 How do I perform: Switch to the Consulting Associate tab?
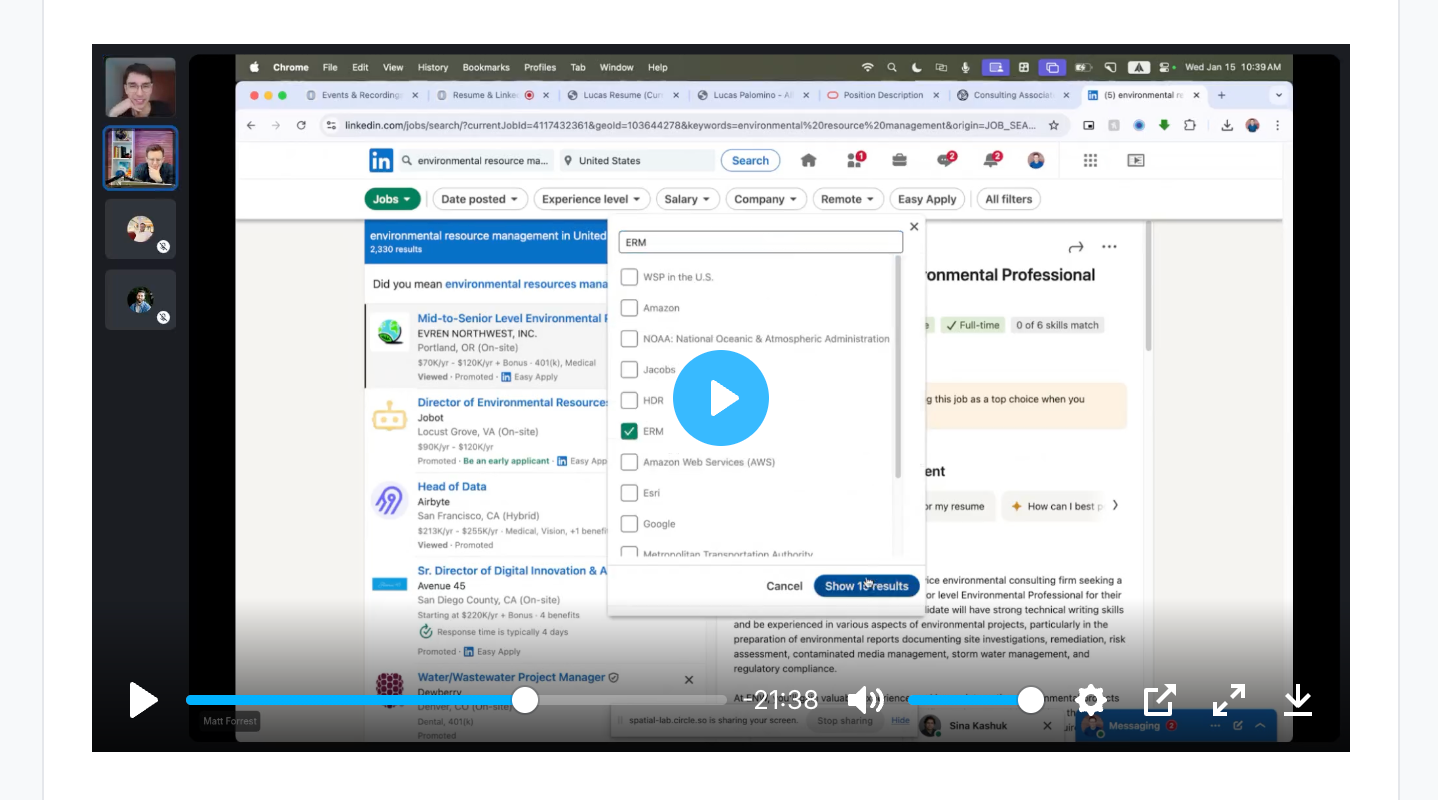1012,95
